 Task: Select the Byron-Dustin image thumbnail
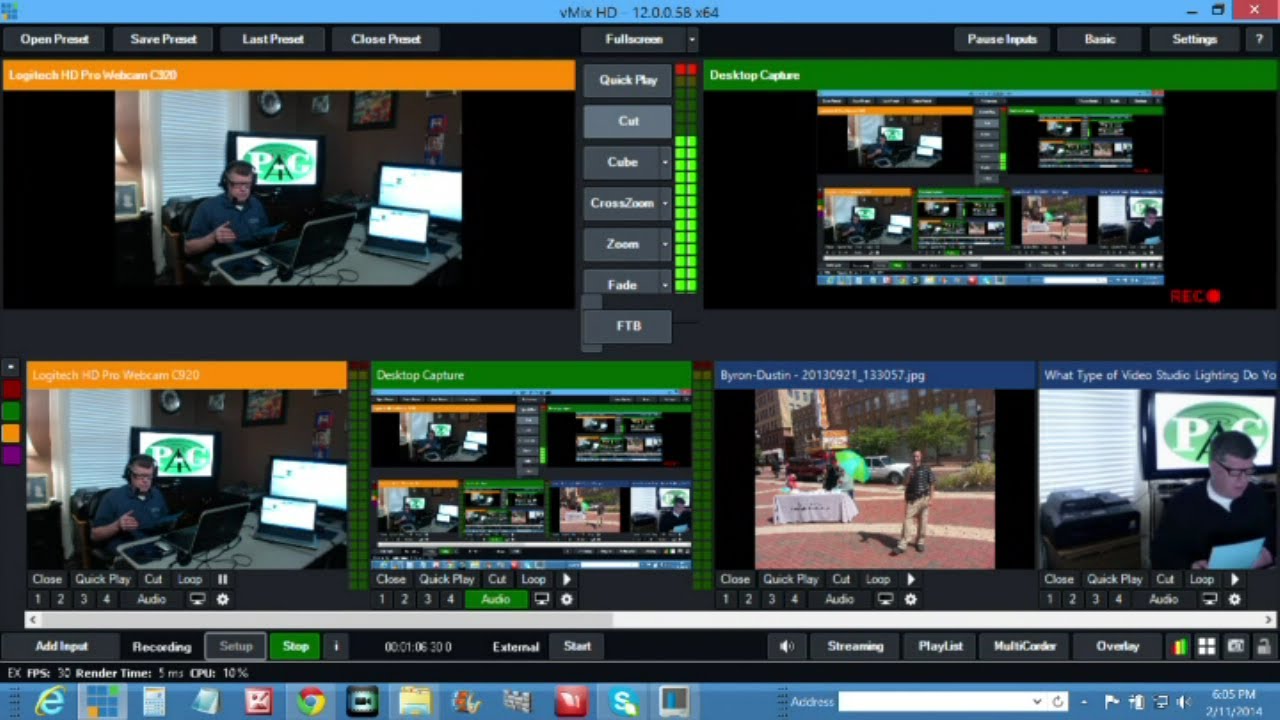pyautogui.click(x=875, y=479)
